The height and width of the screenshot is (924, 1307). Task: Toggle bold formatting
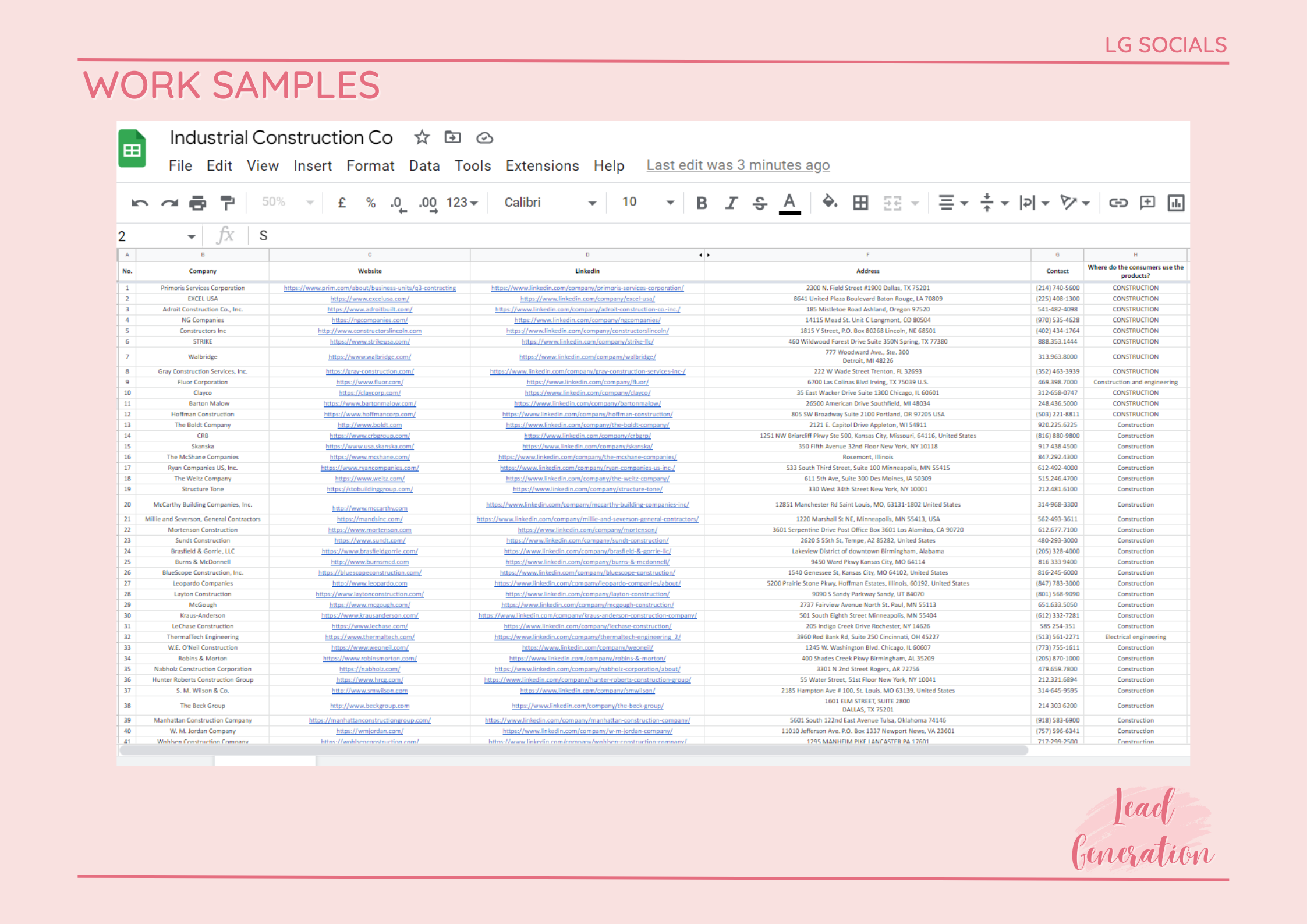pos(702,203)
